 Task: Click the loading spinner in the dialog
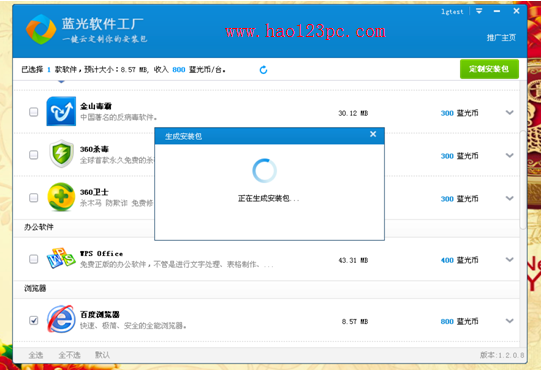(x=264, y=171)
